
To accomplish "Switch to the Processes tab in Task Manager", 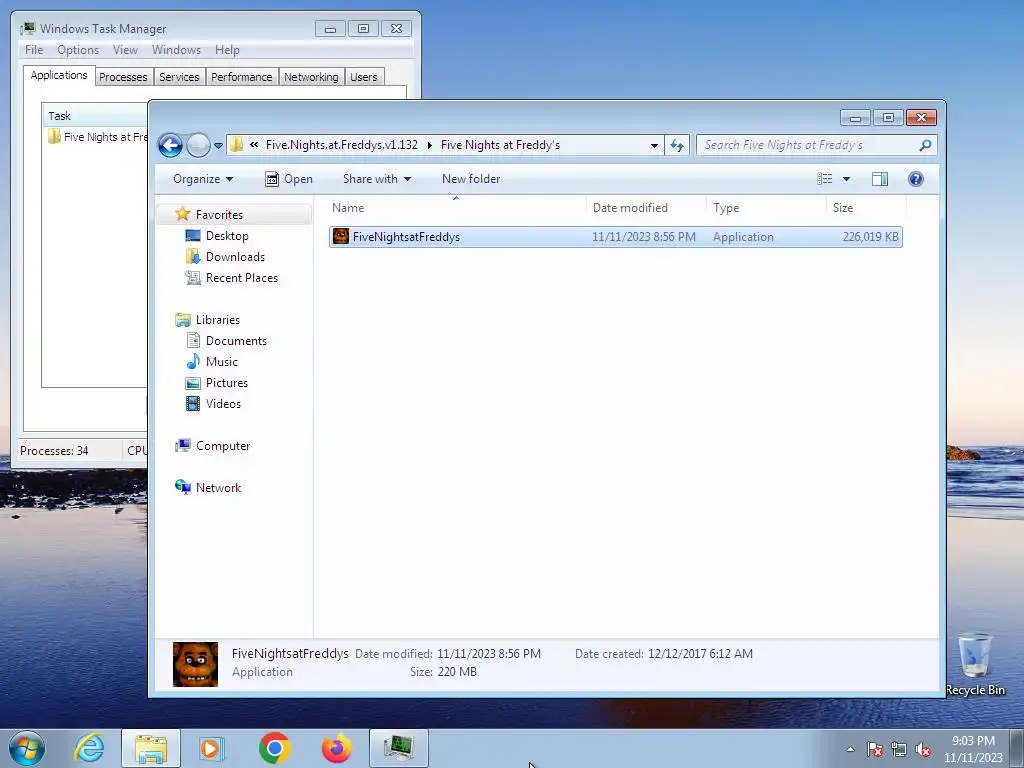I will 123,77.
